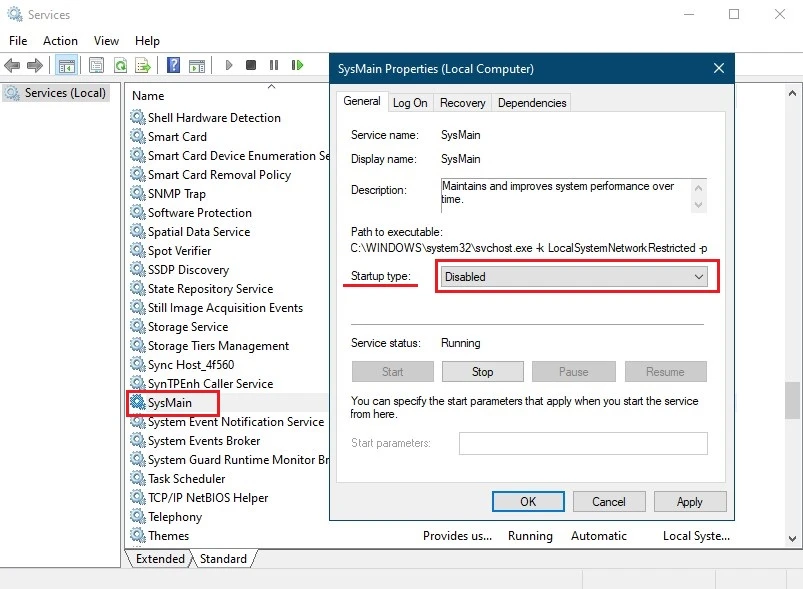Screen dimensions: 803x589
Task: Click the gear icon next to Storage Service
Action: click(137, 326)
